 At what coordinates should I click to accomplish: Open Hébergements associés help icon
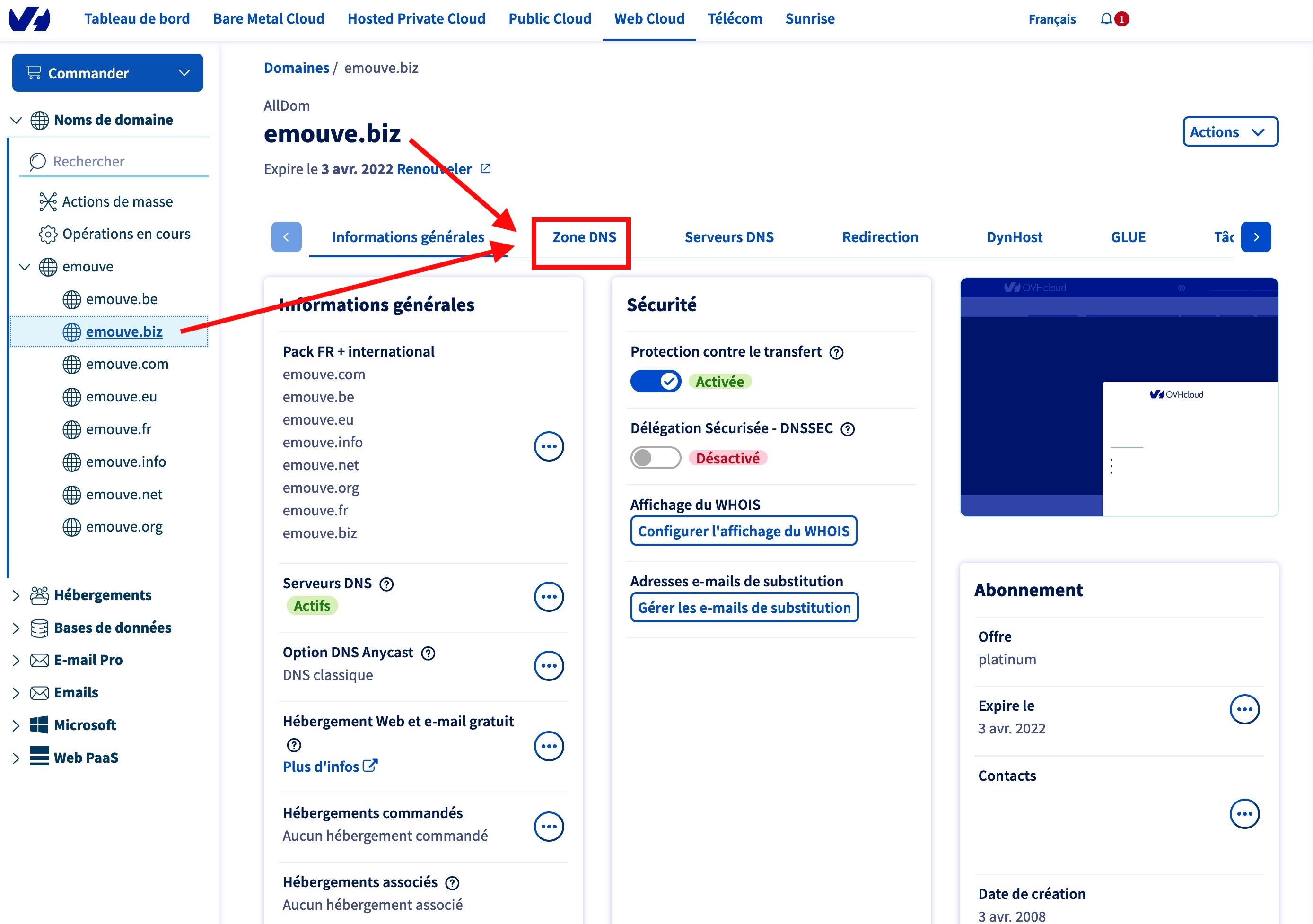point(452,883)
